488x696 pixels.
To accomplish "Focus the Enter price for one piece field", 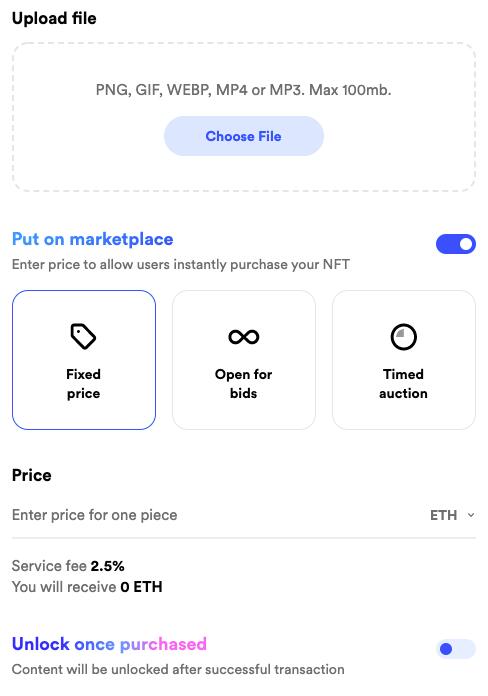I will click(218, 515).
